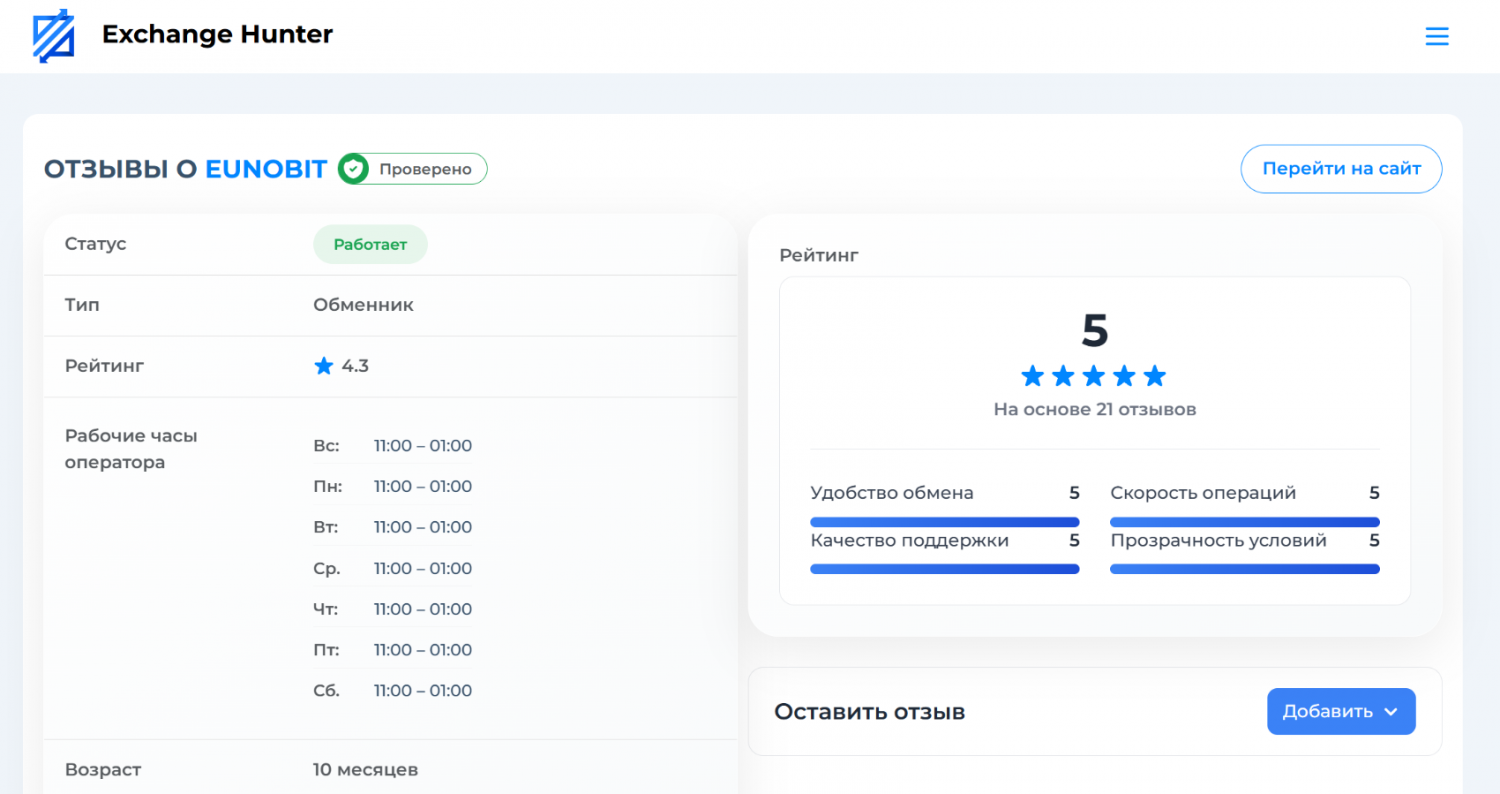This screenshot has height=794, width=1500.
Task: Click the Качество поддержки label
Action: coord(910,541)
